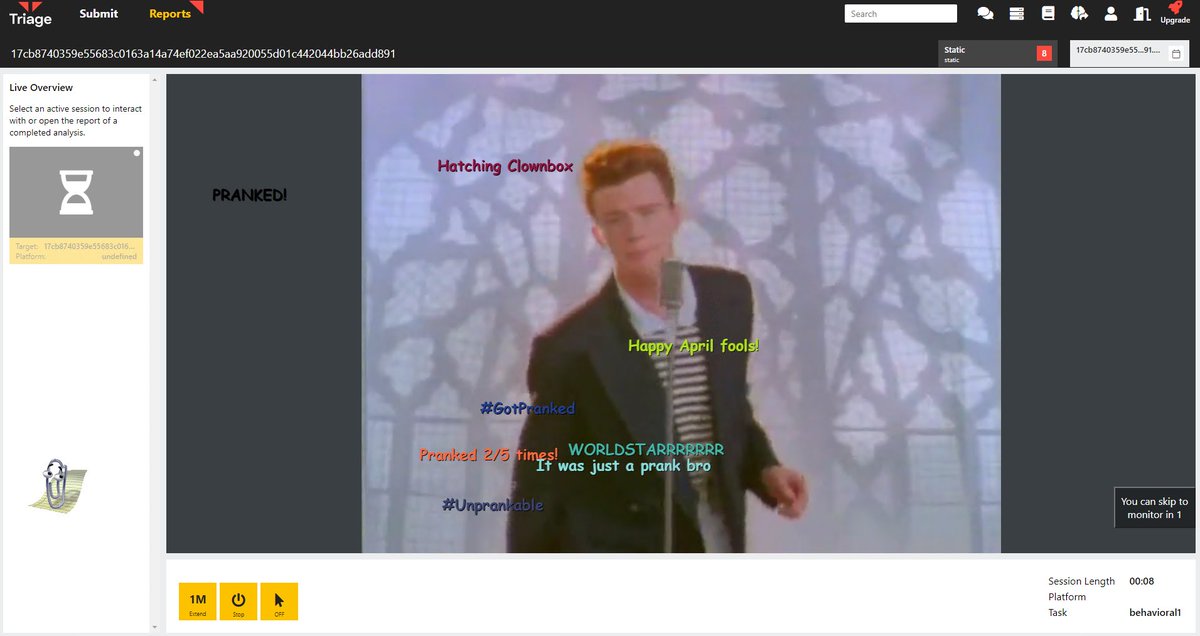Open the server stack icon
Image resolution: width=1200 pixels, height=636 pixels.
point(1016,14)
